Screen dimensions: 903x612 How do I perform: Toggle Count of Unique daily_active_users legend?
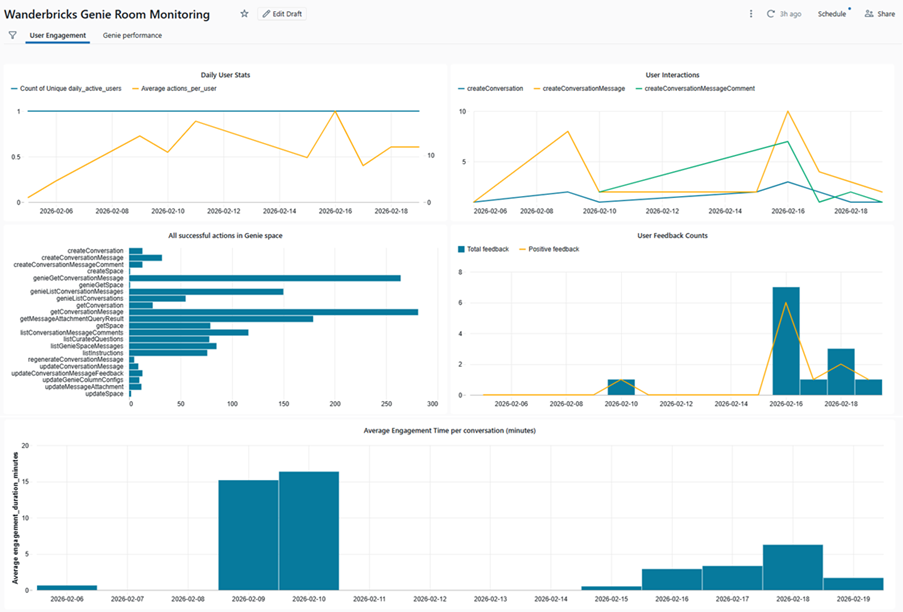tap(66, 89)
